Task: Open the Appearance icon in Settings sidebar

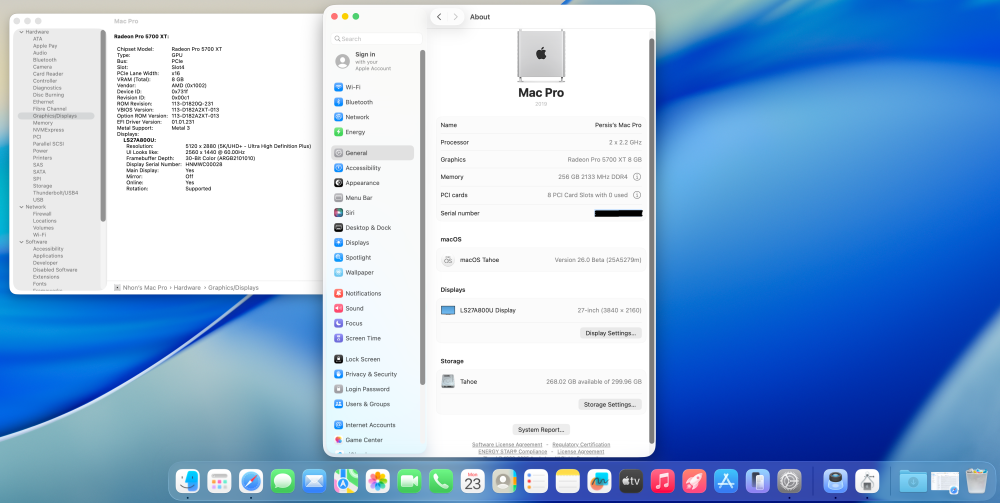Action: tap(339, 183)
